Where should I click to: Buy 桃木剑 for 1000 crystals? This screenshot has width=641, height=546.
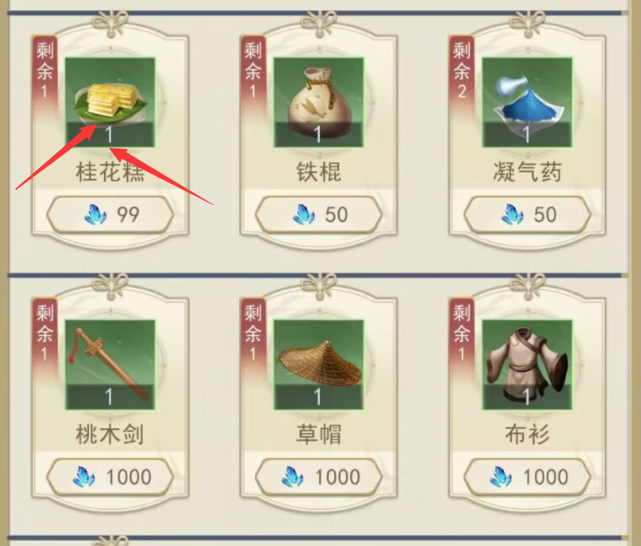110,477
